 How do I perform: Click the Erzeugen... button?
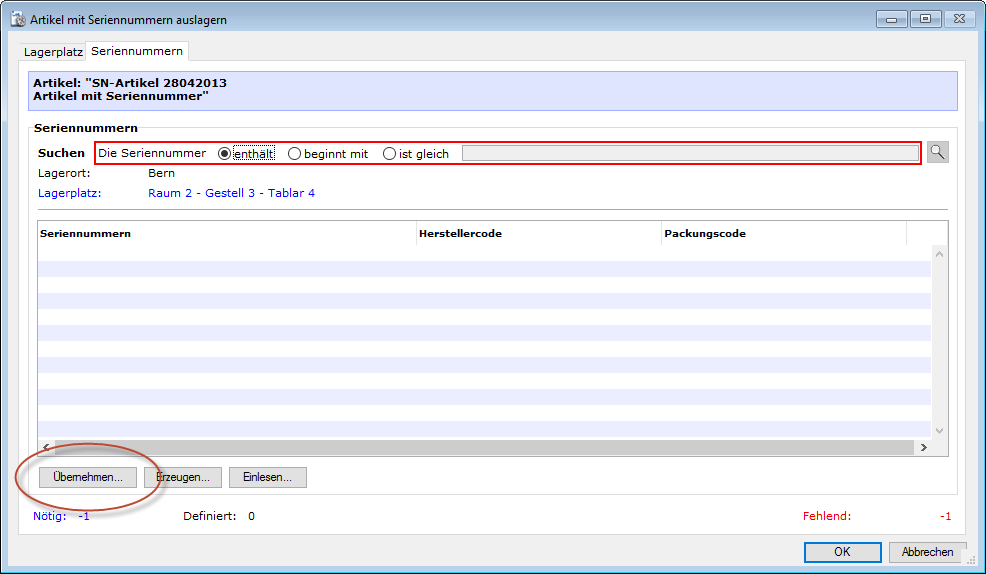point(183,477)
